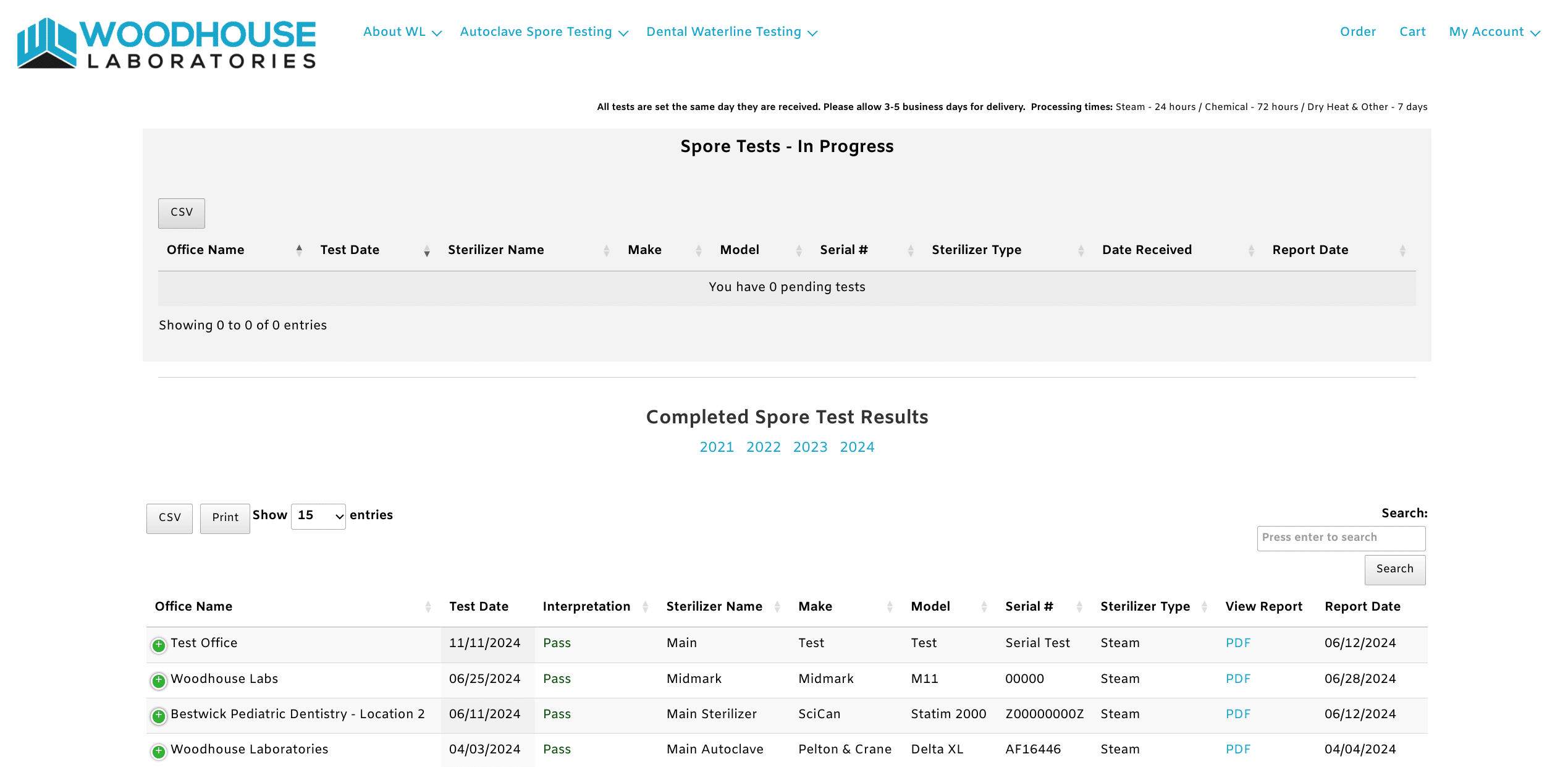Open the PDF report for Woodhouse Labs
Screen dimensions: 1568x767
1238,679
